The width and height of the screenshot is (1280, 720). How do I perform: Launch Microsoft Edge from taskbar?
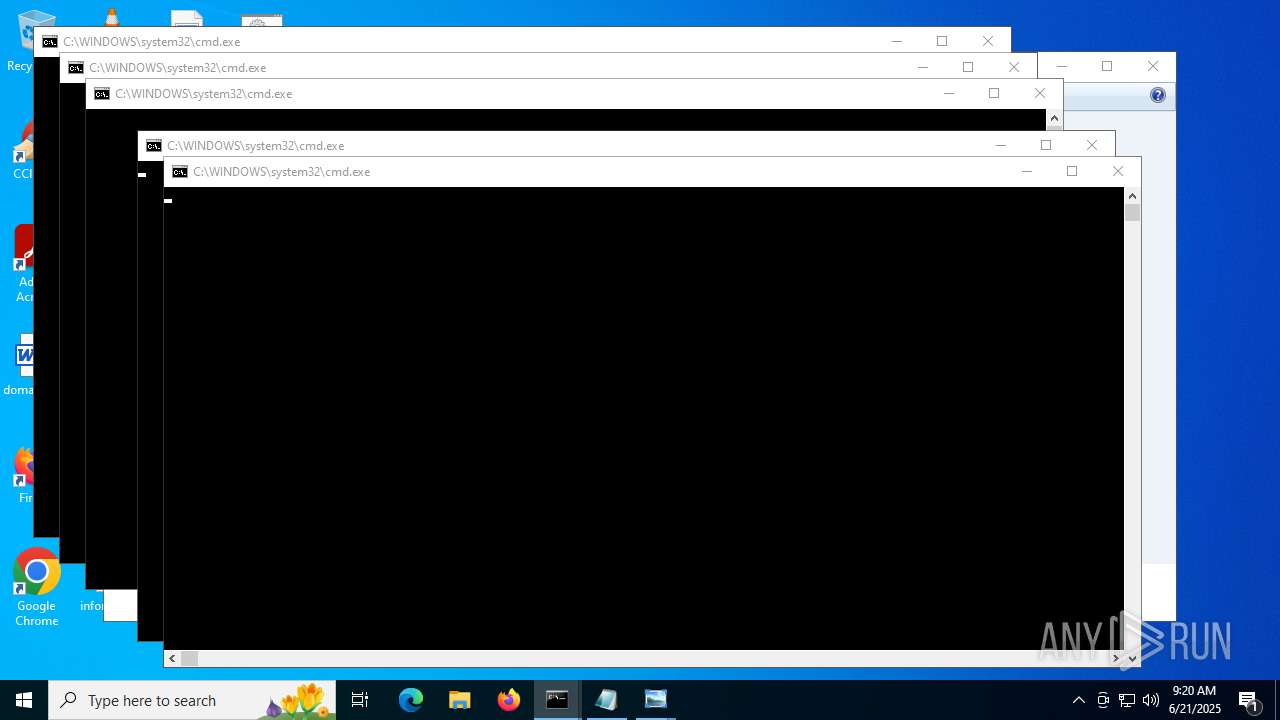pos(411,700)
